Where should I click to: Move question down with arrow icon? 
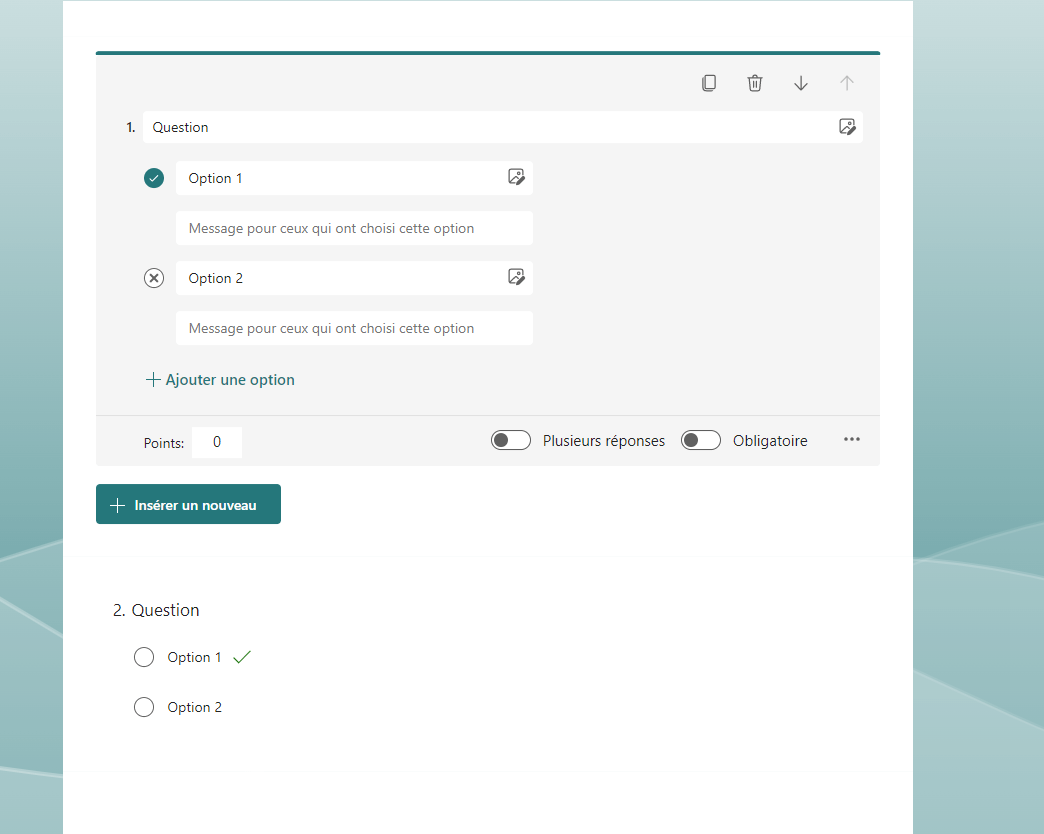(801, 83)
